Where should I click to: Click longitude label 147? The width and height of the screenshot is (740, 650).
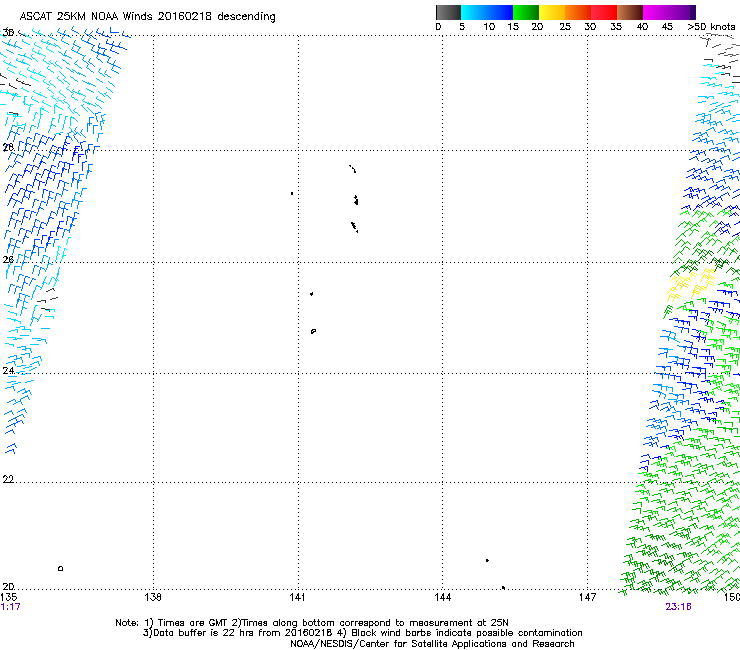(x=587, y=597)
